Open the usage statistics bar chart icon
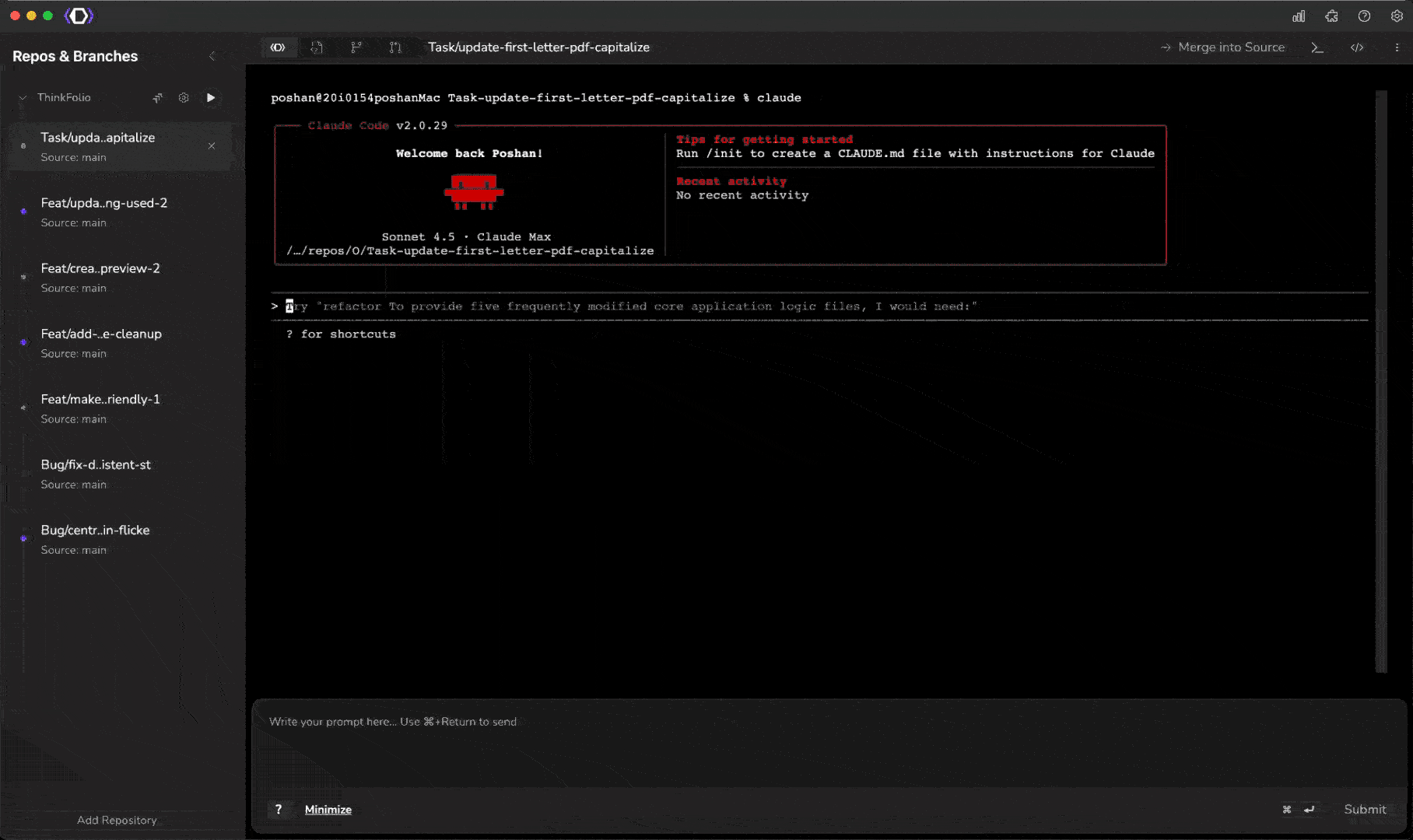1413x840 pixels. (x=1299, y=16)
